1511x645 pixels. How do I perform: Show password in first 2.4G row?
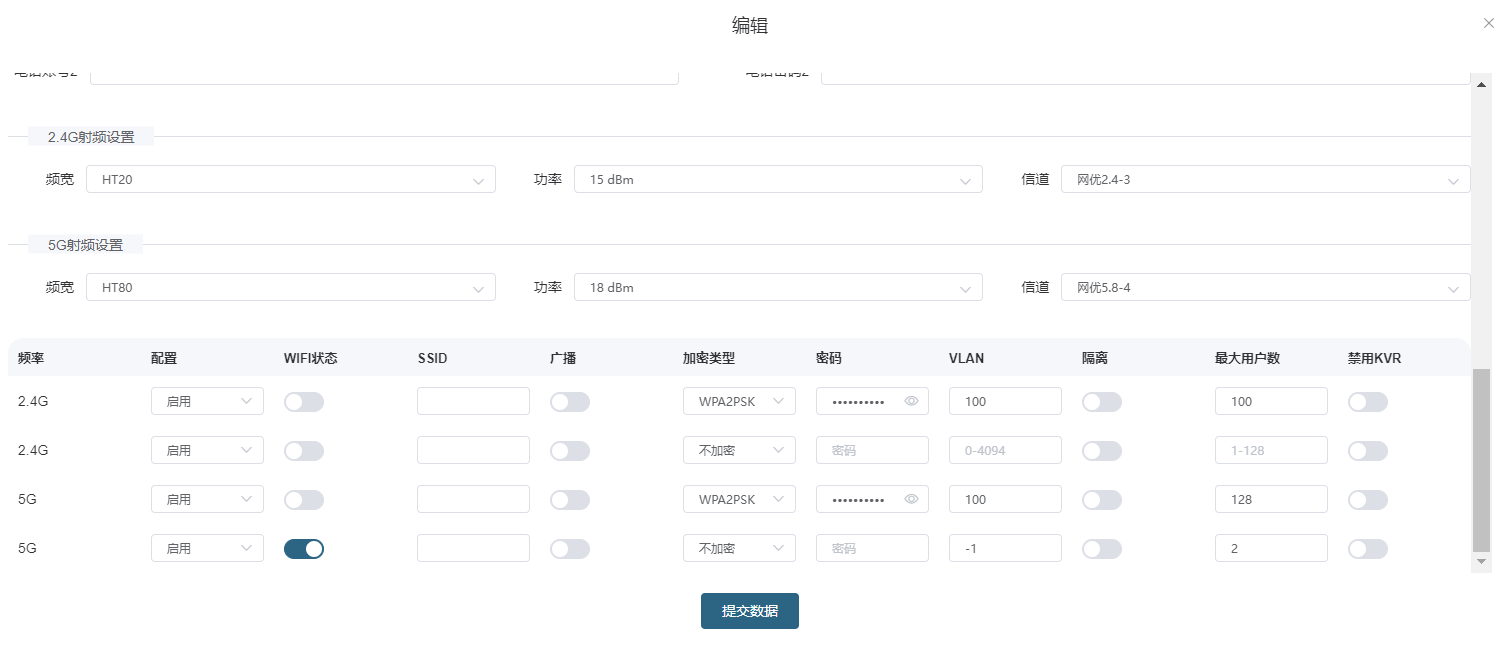(x=911, y=401)
